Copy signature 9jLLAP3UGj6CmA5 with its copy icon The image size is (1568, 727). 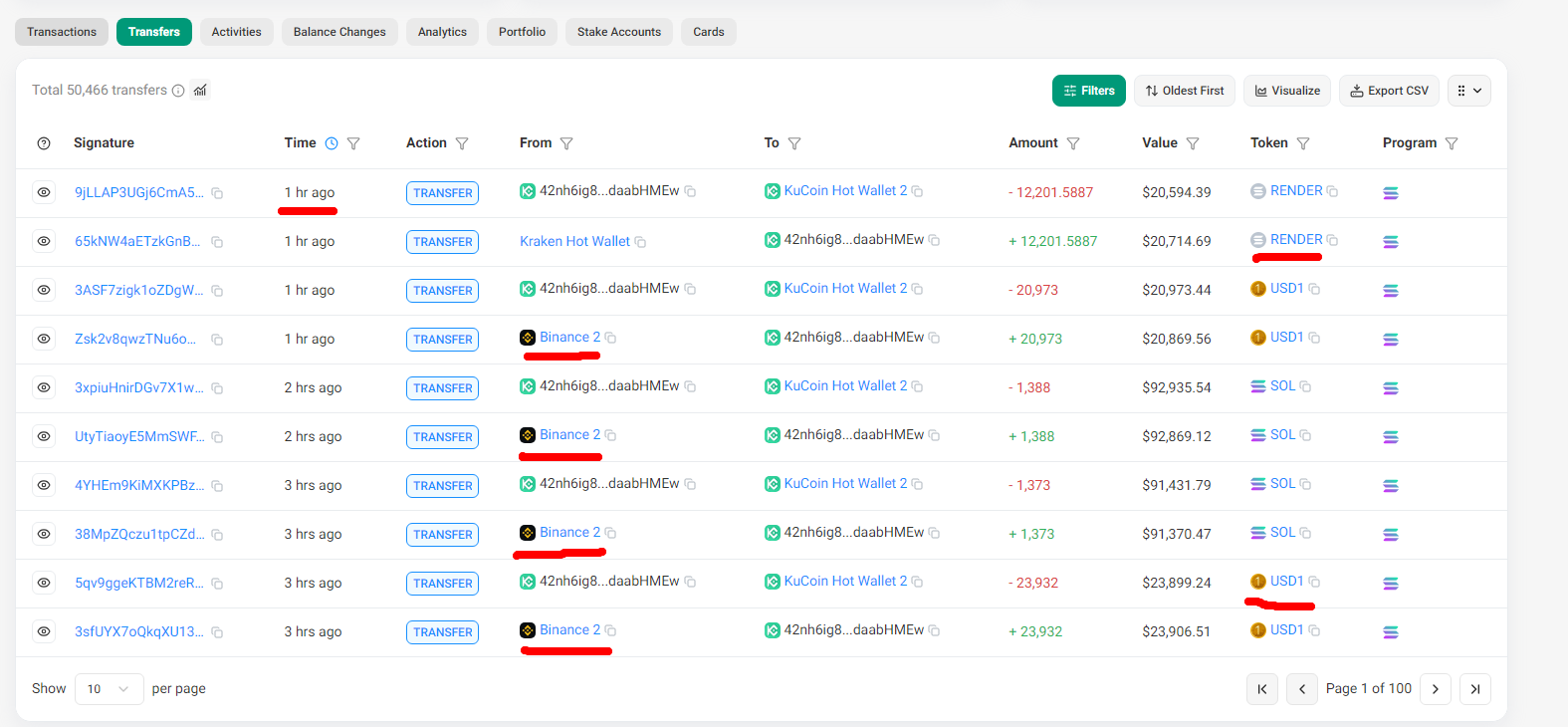(217, 193)
